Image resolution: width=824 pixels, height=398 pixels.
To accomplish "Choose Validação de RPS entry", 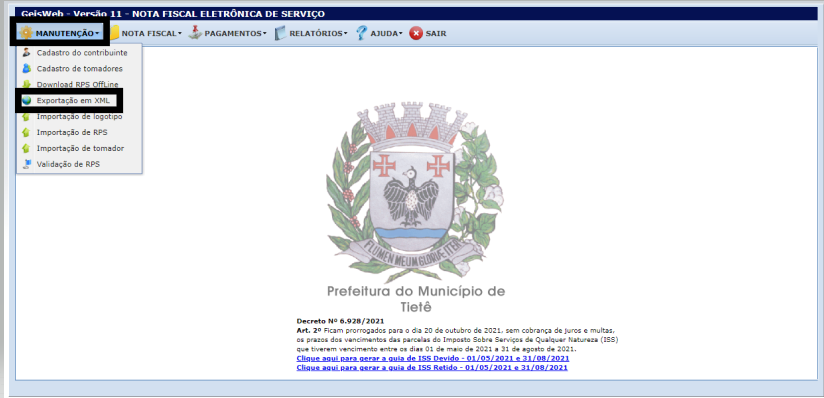I will pos(79,164).
